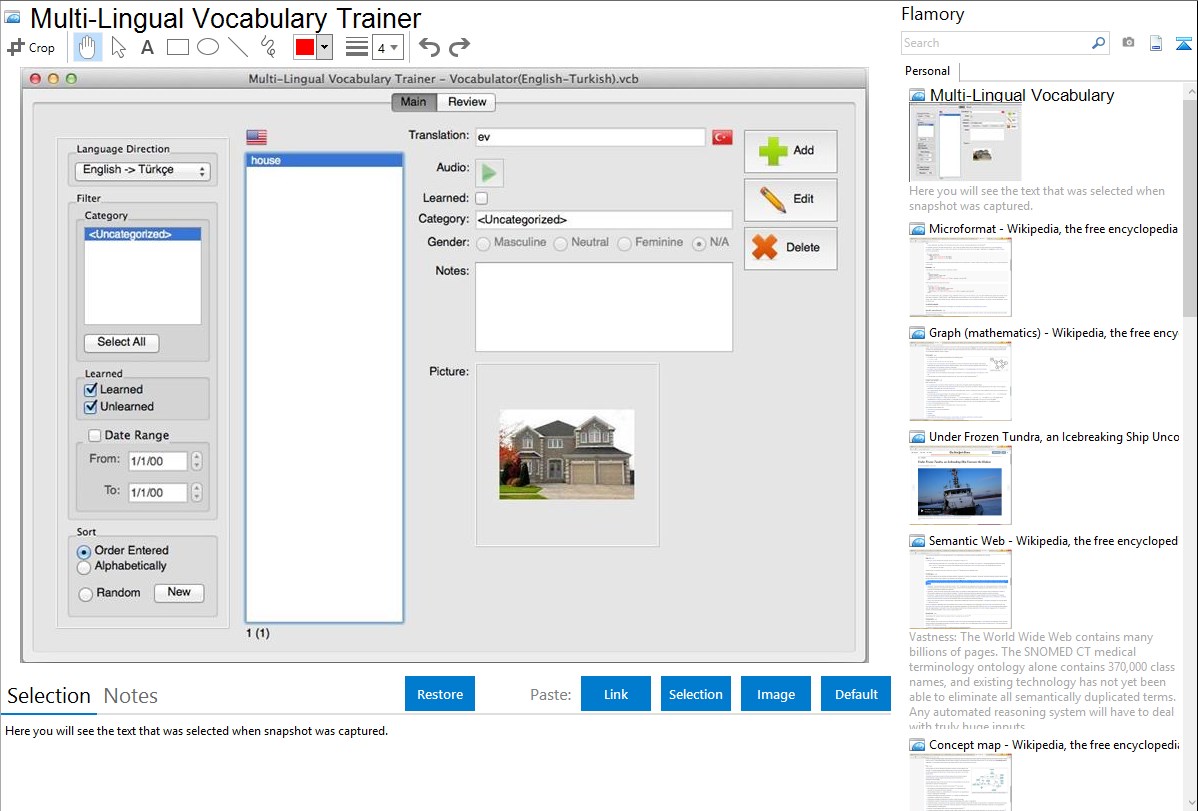Select the arrow pointer tool

[118, 47]
